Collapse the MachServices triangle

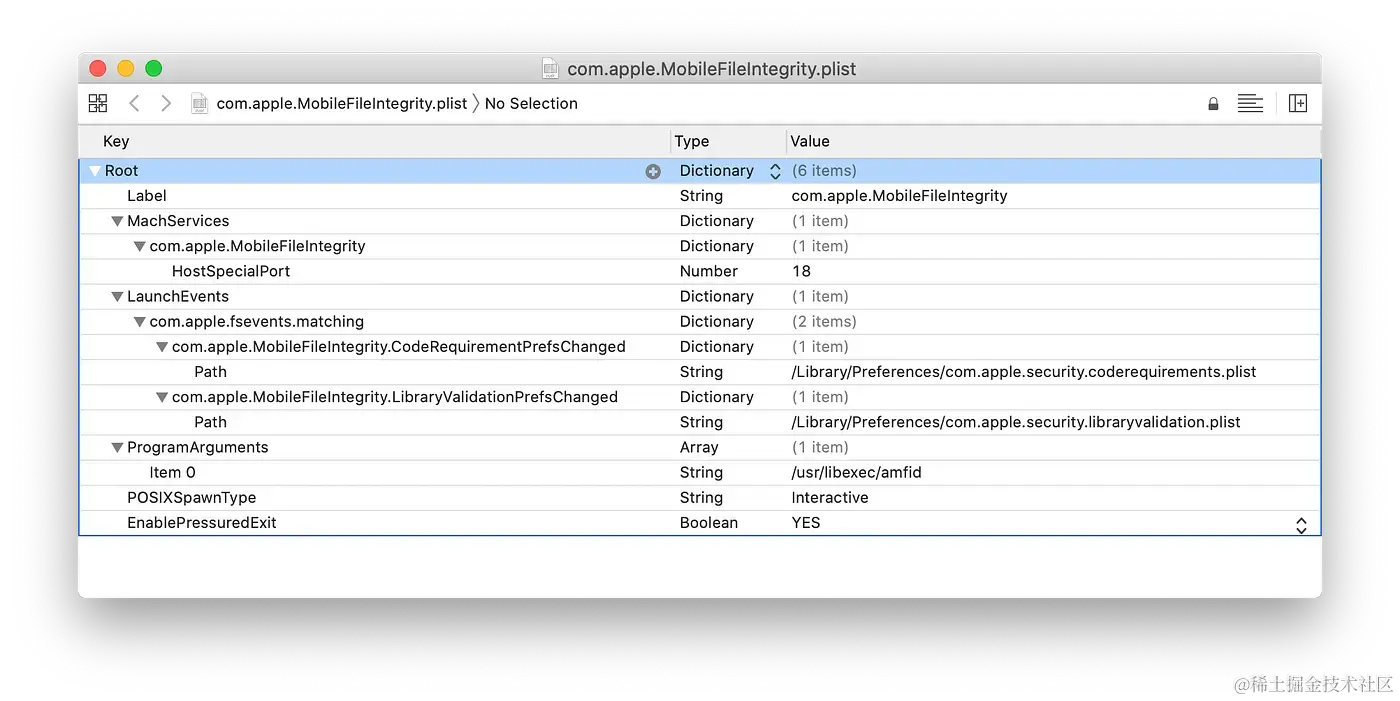[117, 221]
